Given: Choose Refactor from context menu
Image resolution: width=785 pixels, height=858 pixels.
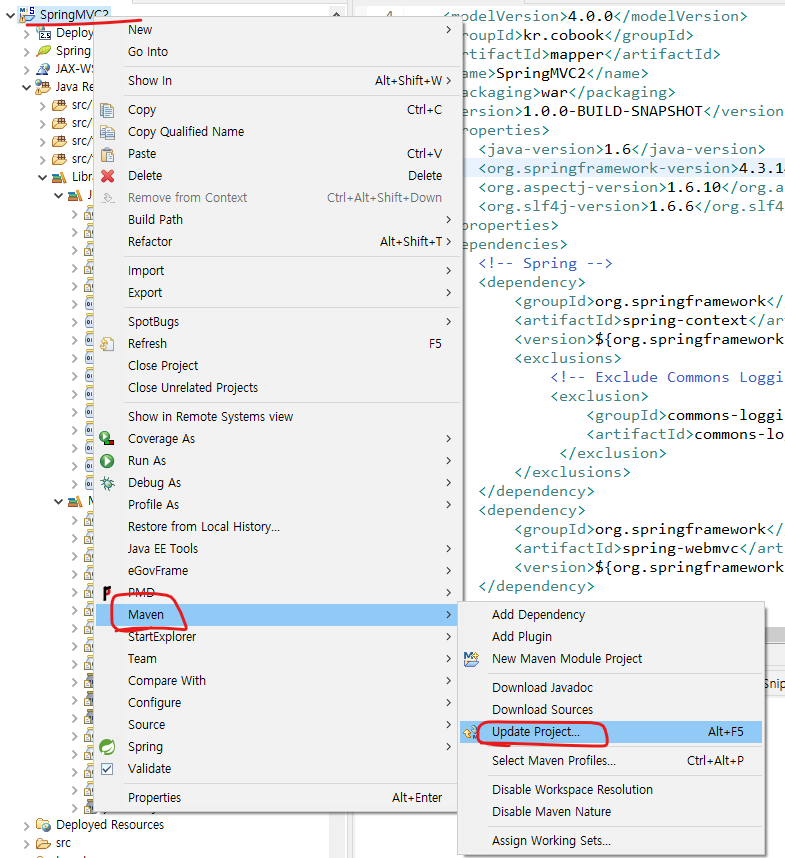Looking at the screenshot, I should click(277, 241).
